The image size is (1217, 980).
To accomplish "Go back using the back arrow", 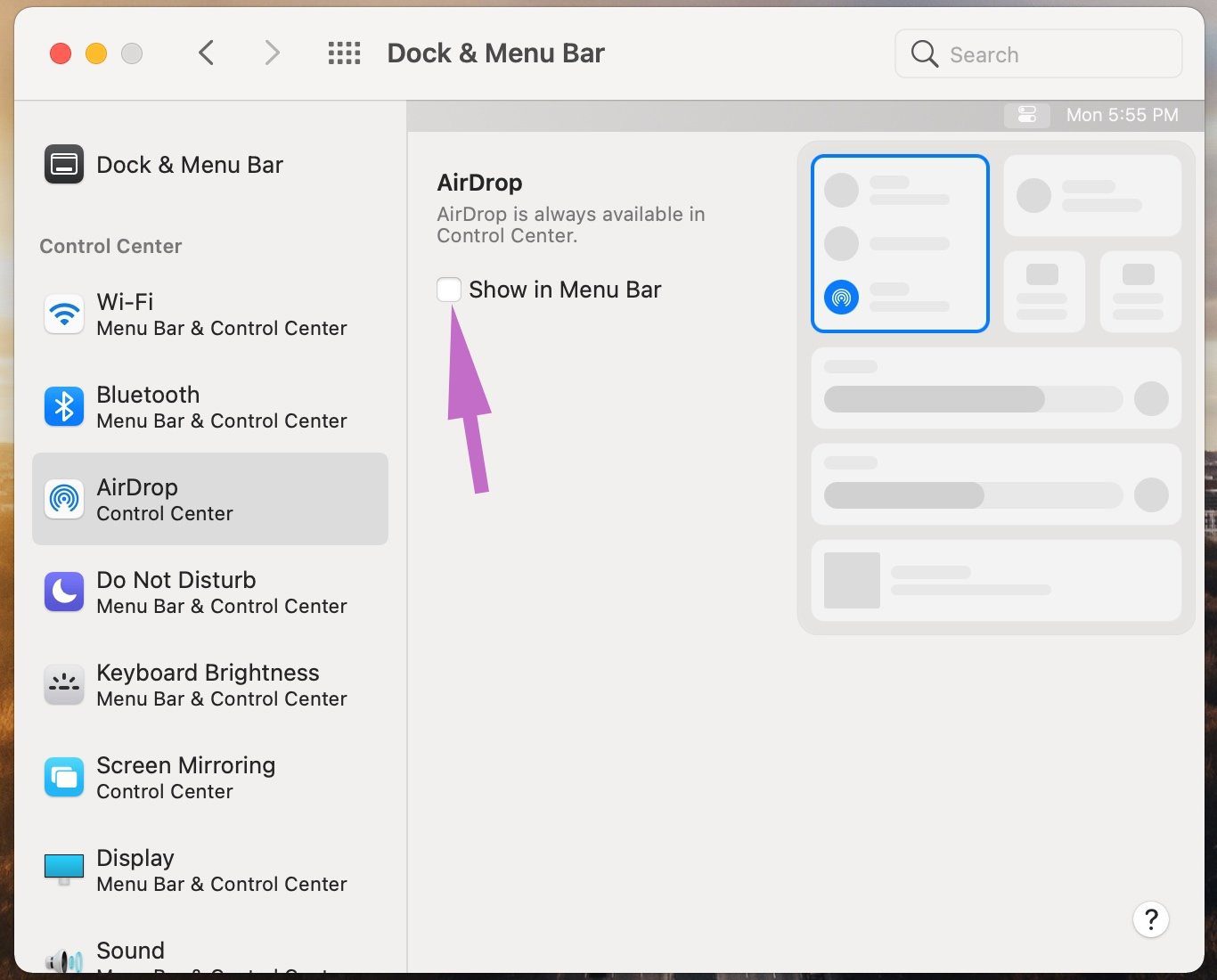I will coord(206,53).
